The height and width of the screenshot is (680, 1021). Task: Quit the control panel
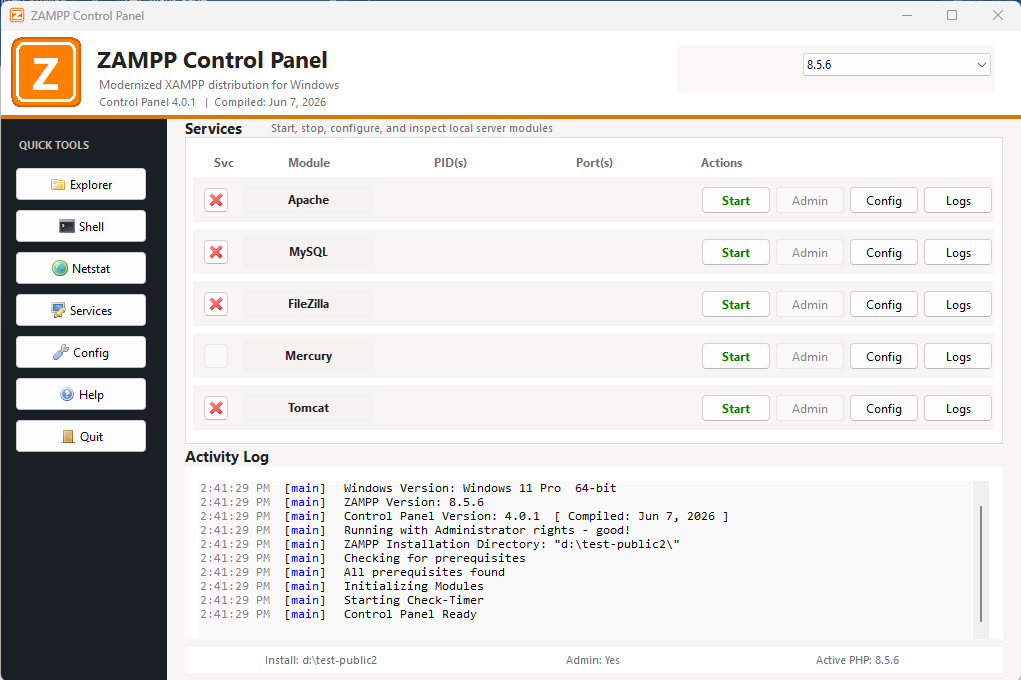click(81, 436)
